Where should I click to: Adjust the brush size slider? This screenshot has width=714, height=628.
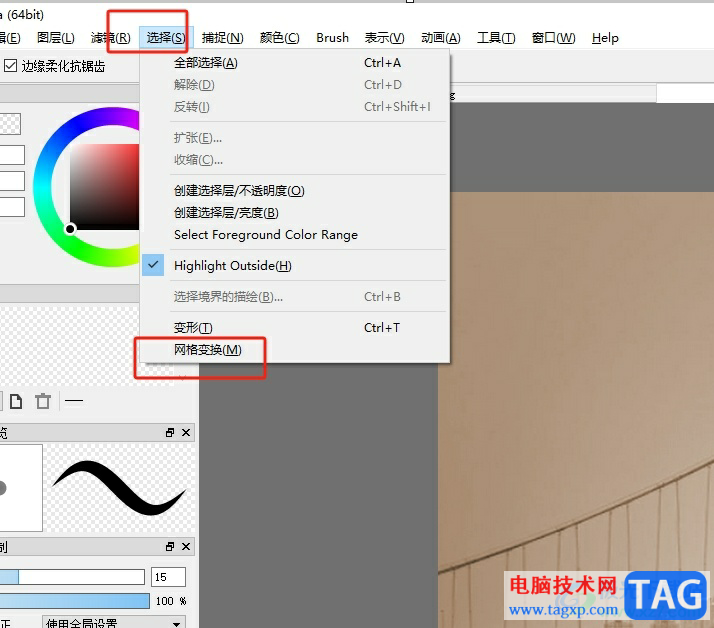72,577
